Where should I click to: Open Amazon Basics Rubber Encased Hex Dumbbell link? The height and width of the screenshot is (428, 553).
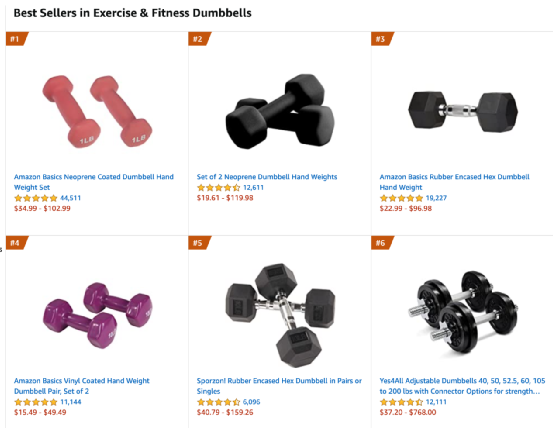point(455,182)
